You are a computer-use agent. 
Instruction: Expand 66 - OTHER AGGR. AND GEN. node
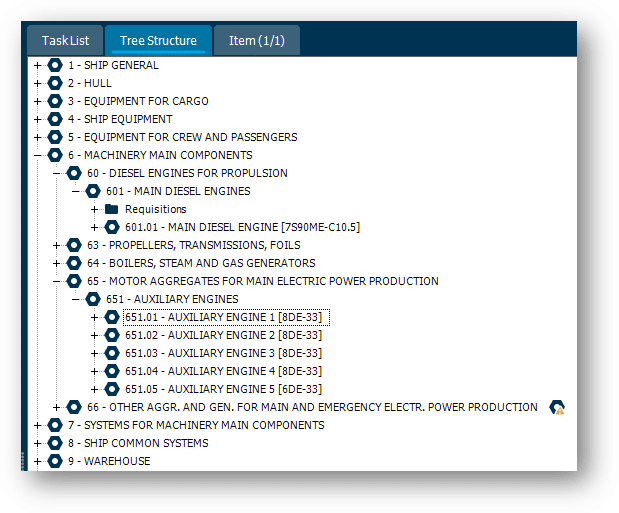click(56, 407)
